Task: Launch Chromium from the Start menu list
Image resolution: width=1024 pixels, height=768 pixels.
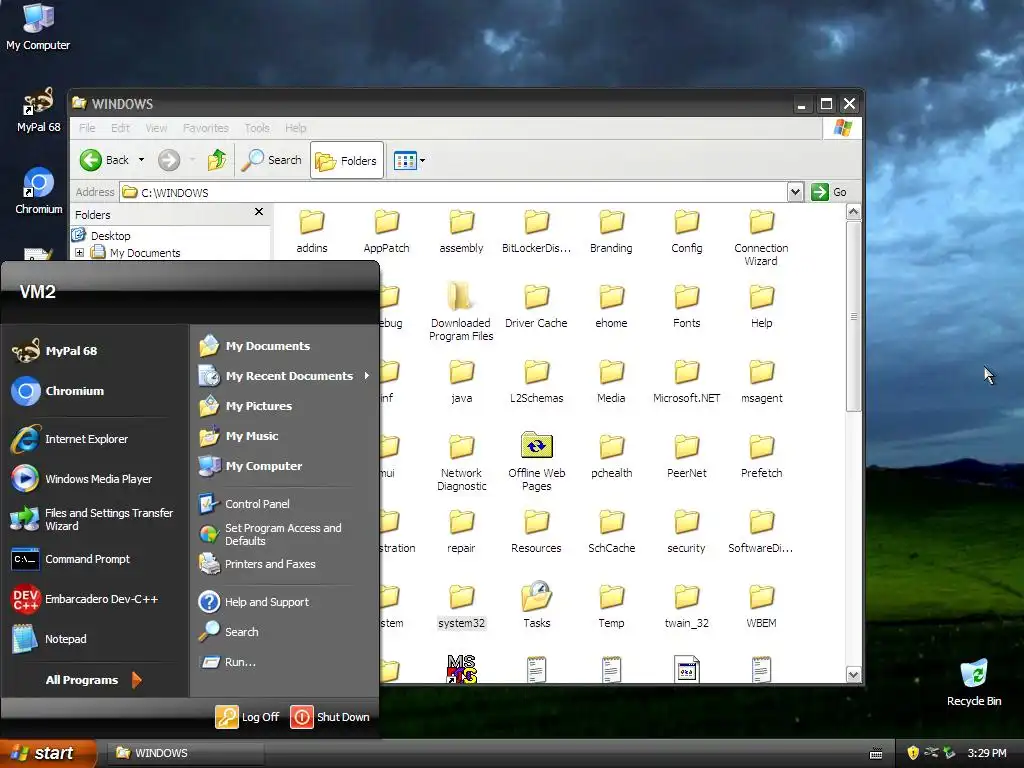Action: point(59,391)
